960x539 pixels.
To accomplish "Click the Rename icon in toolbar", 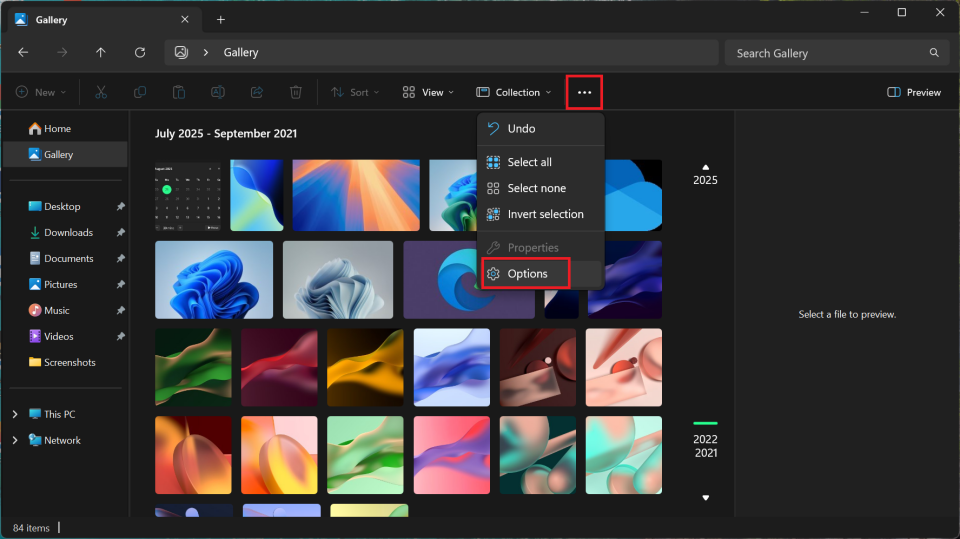I will click(217, 92).
